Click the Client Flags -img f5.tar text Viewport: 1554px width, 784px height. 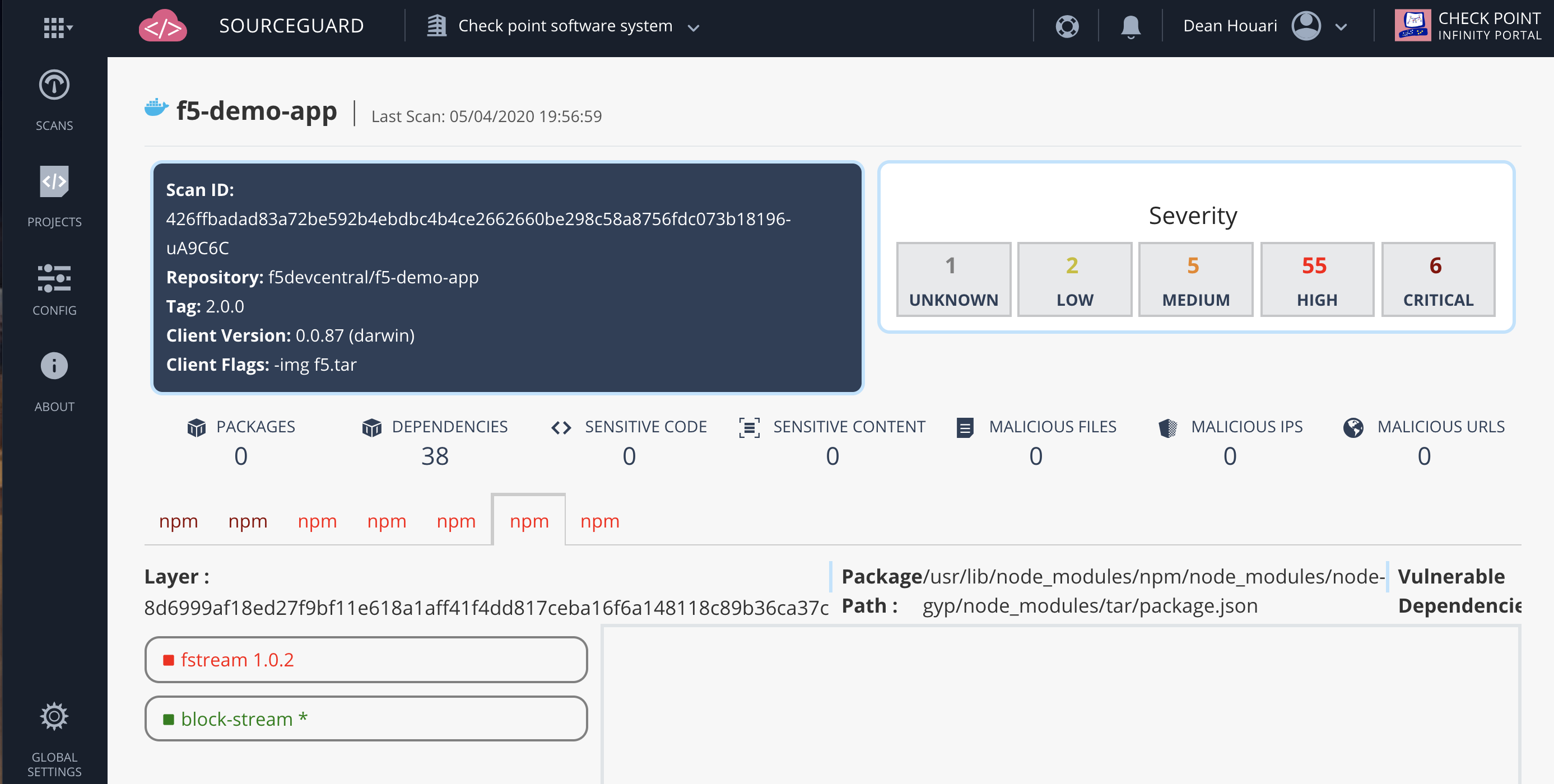tap(261, 365)
